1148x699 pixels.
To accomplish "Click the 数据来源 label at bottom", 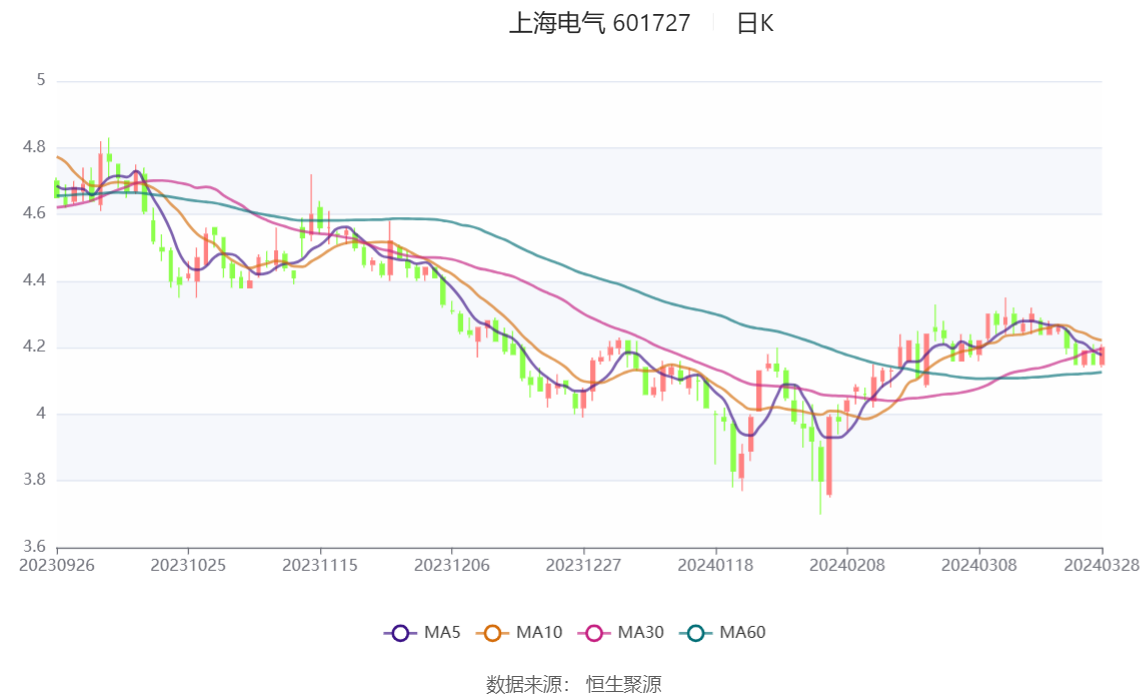I will pyautogui.click(x=526, y=684).
